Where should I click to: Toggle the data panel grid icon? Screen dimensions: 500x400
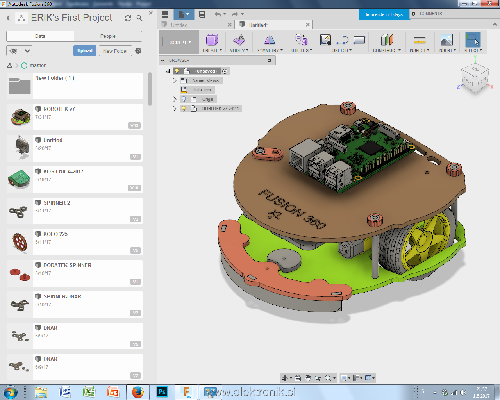point(165,14)
